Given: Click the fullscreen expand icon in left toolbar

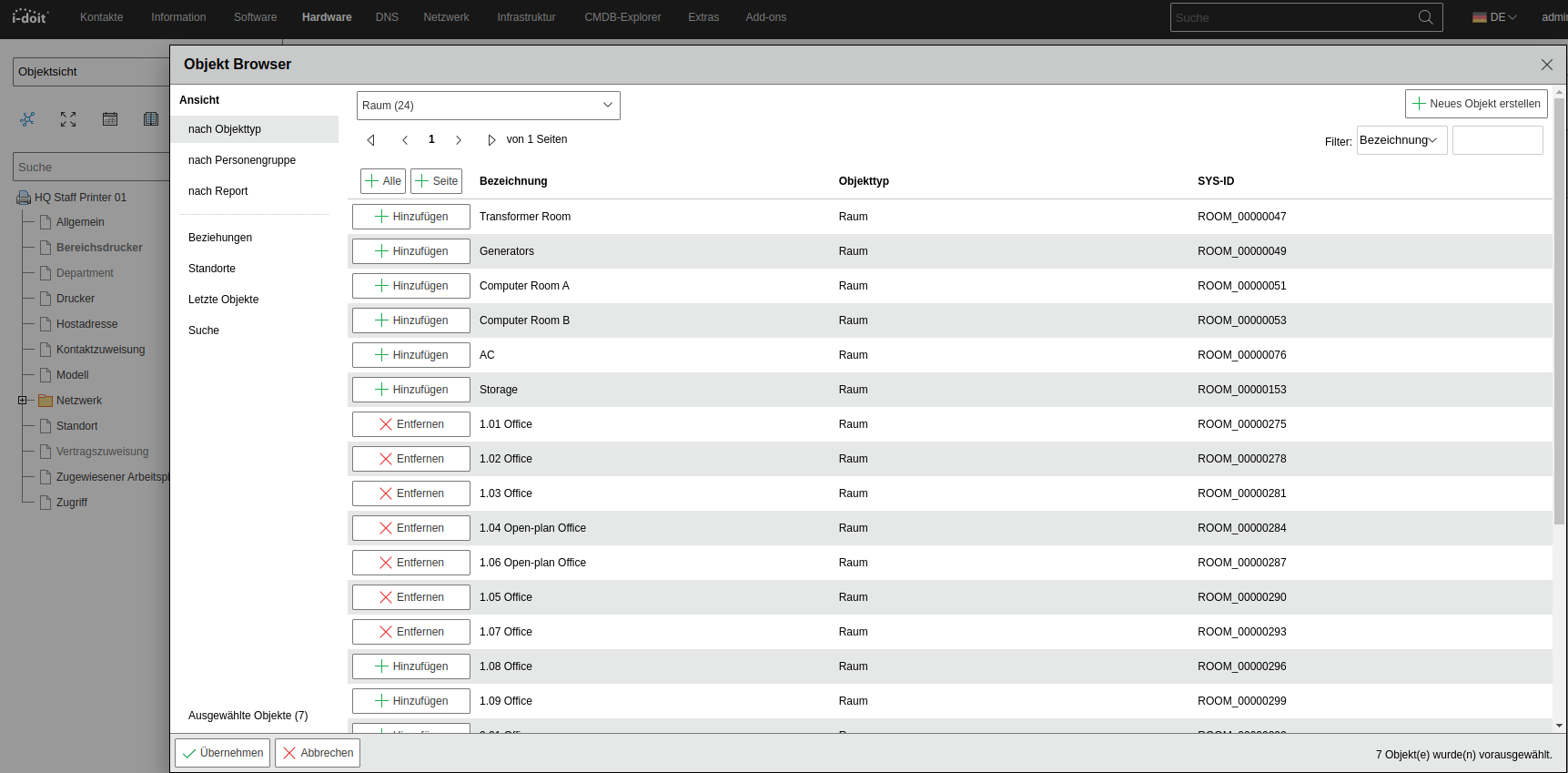Looking at the screenshot, I should [x=68, y=119].
